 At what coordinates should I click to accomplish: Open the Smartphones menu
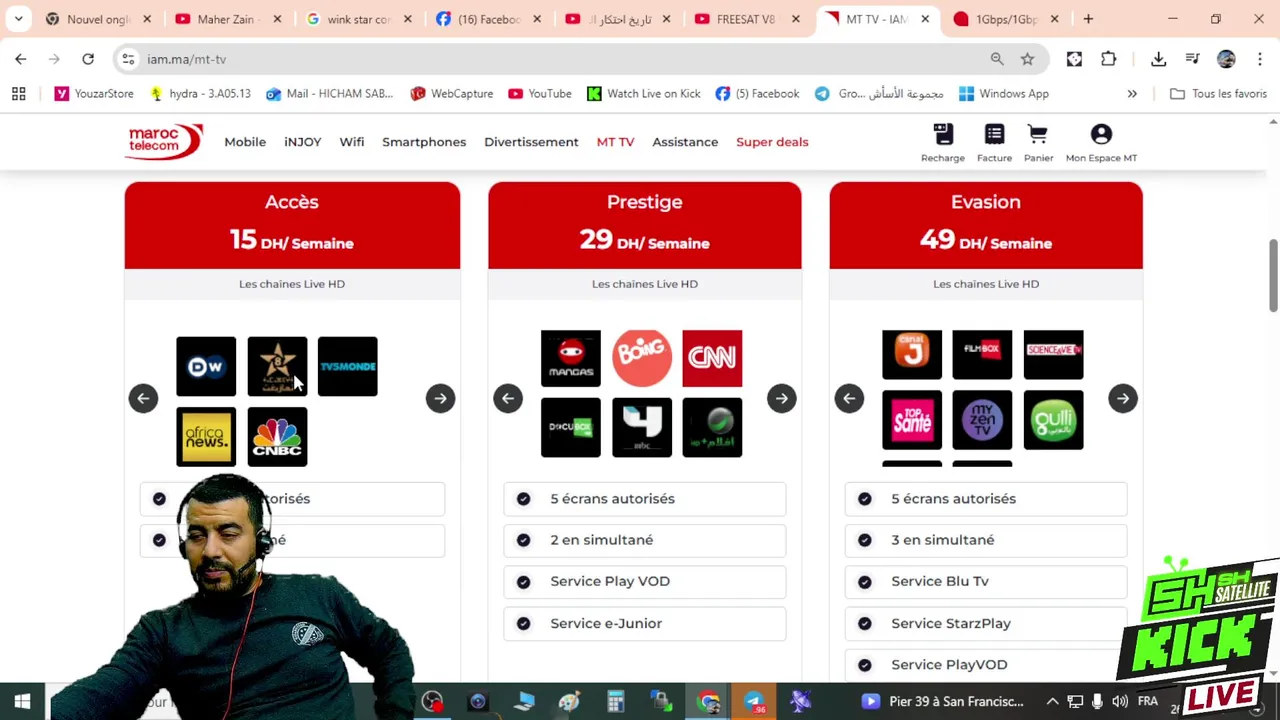[x=424, y=142]
